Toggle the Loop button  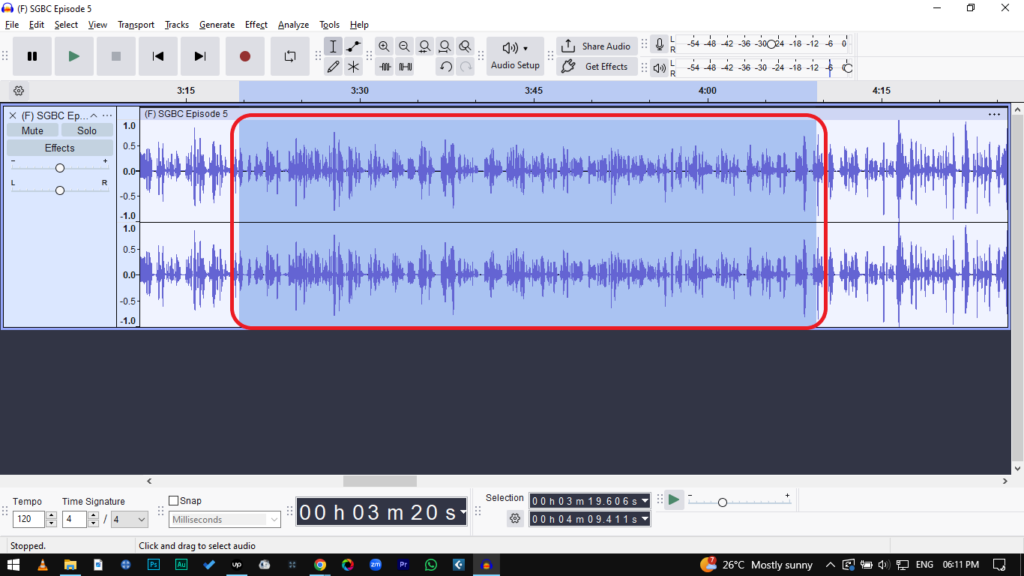point(290,56)
